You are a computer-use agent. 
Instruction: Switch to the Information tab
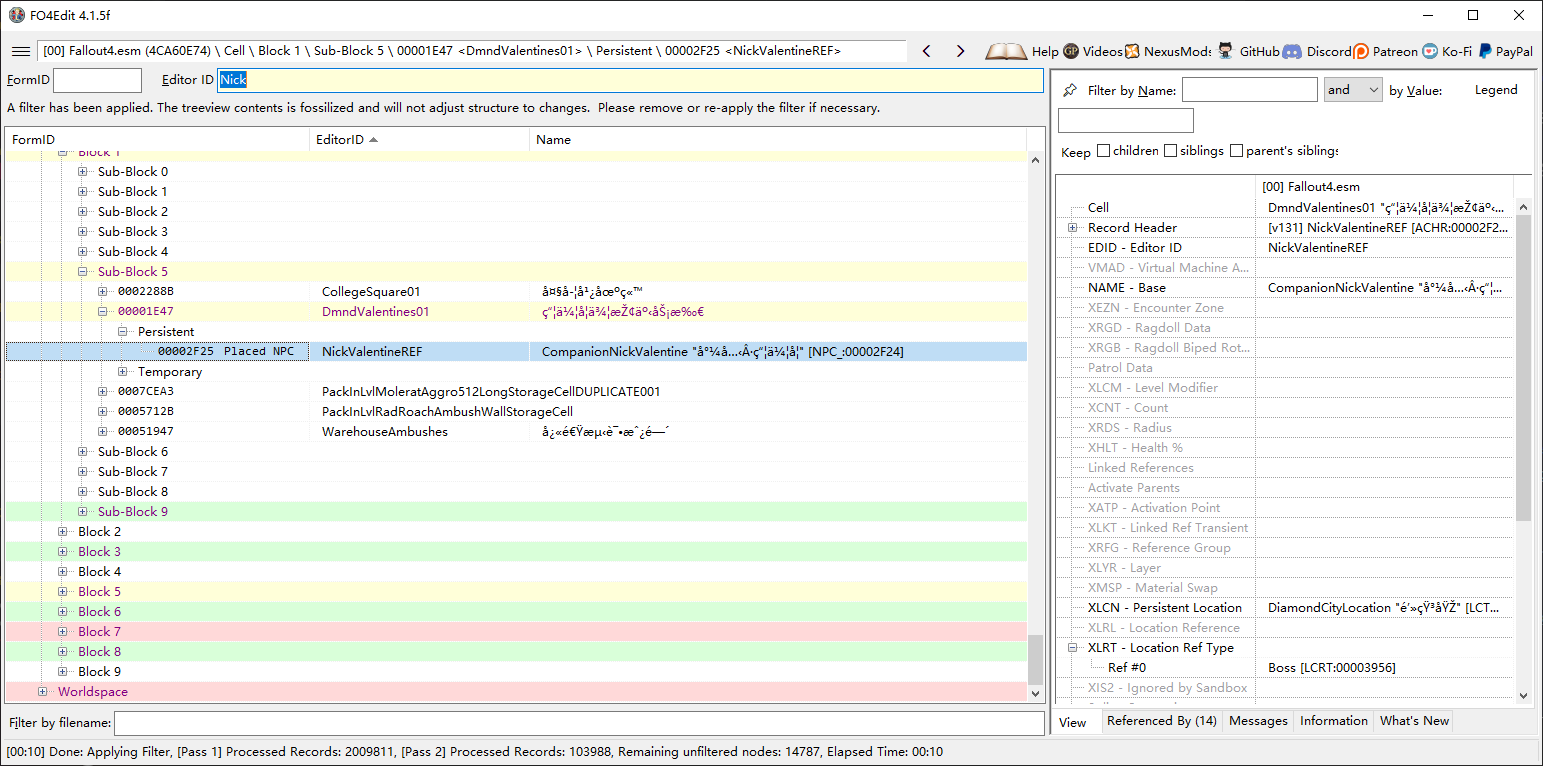click(x=1334, y=721)
